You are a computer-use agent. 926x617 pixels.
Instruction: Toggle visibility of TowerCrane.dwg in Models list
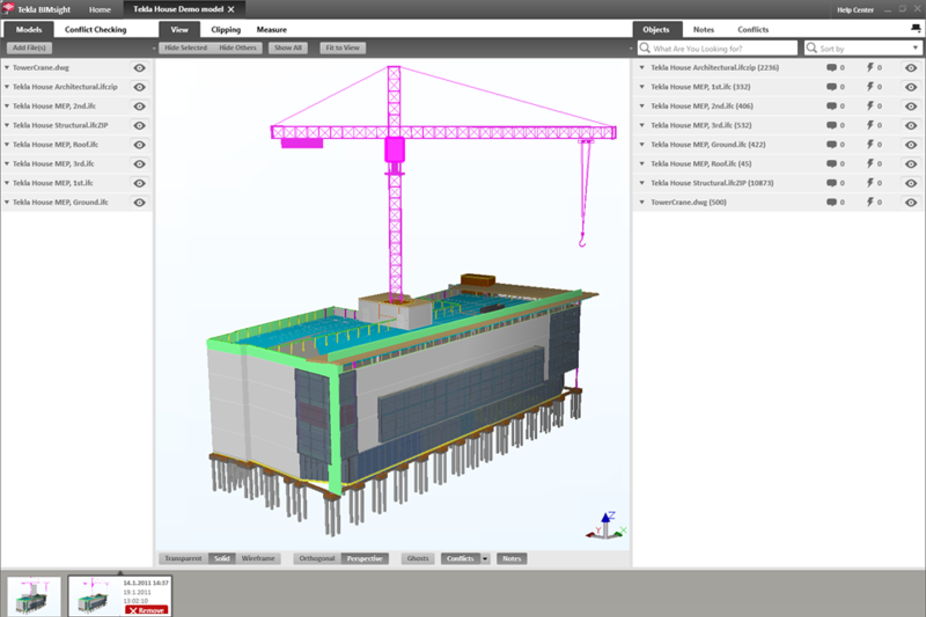click(x=139, y=68)
